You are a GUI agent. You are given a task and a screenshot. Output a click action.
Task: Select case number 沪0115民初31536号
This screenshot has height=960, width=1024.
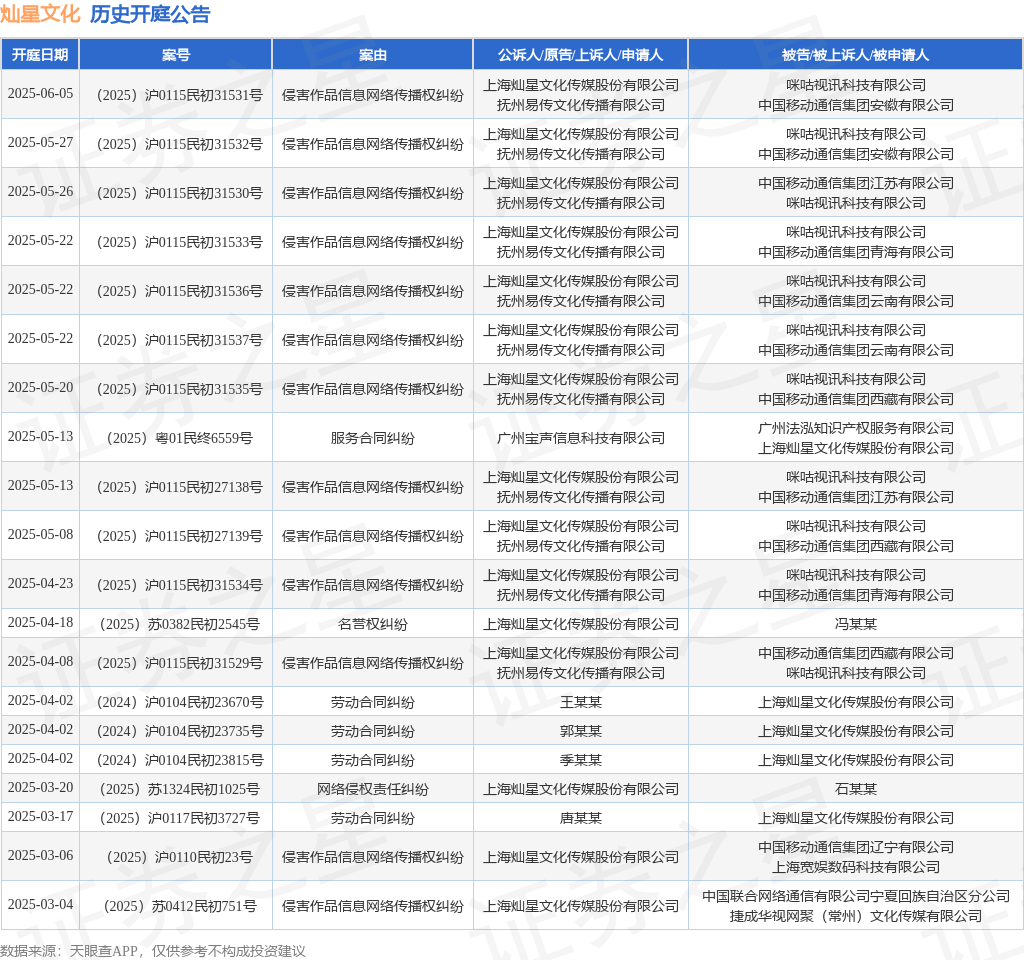click(x=180, y=291)
